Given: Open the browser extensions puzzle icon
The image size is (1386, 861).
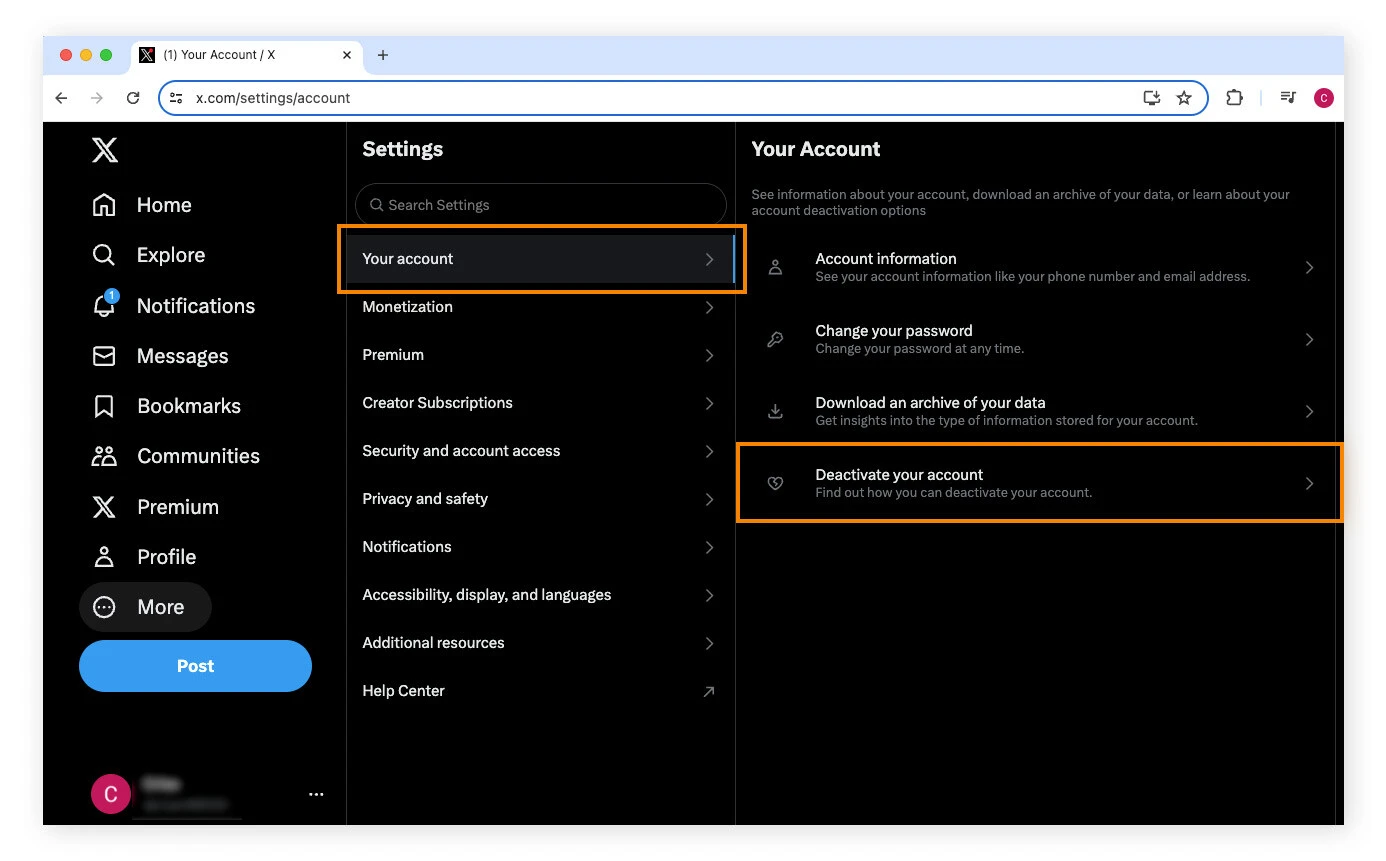Looking at the screenshot, I should pyautogui.click(x=1235, y=98).
